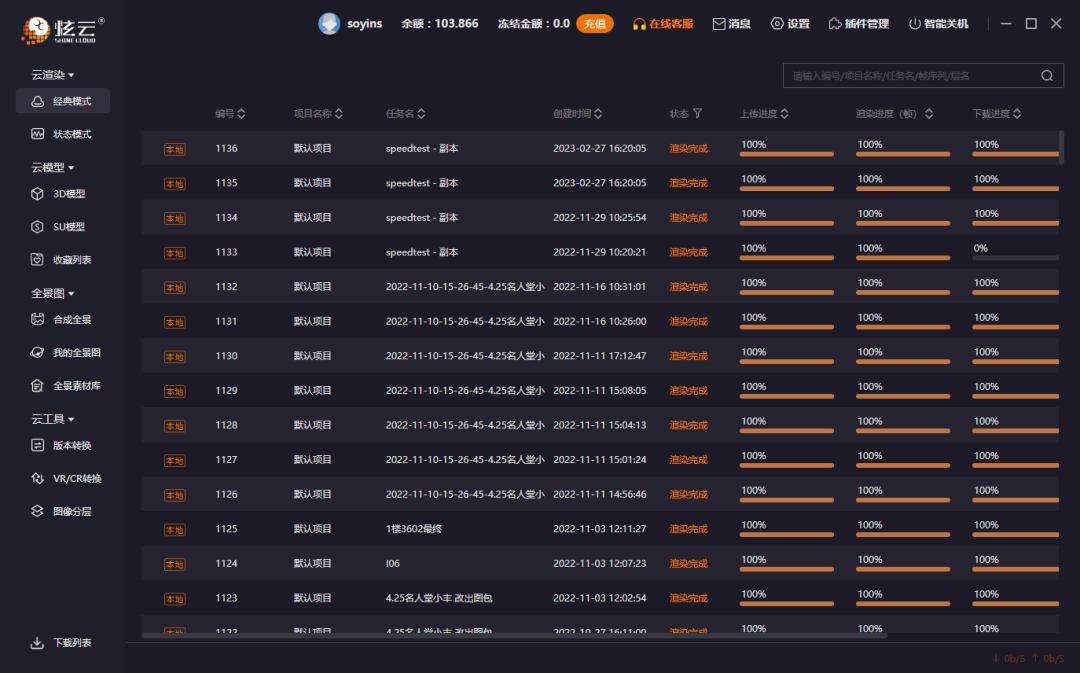1080x673 pixels.
Task: Click the 0% download progress bar of task 1133
Action: pyautogui.click(x=1015, y=258)
